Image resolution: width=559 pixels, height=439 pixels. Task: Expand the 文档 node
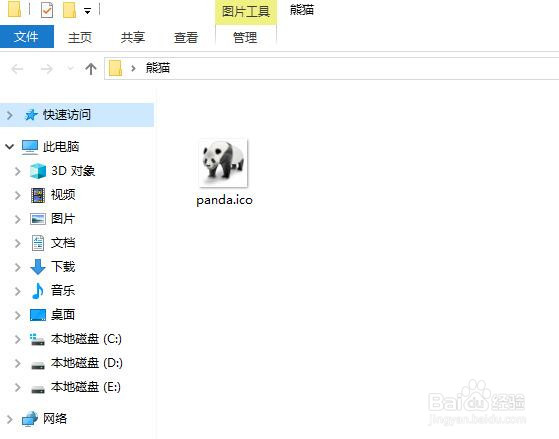[x=17, y=243]
